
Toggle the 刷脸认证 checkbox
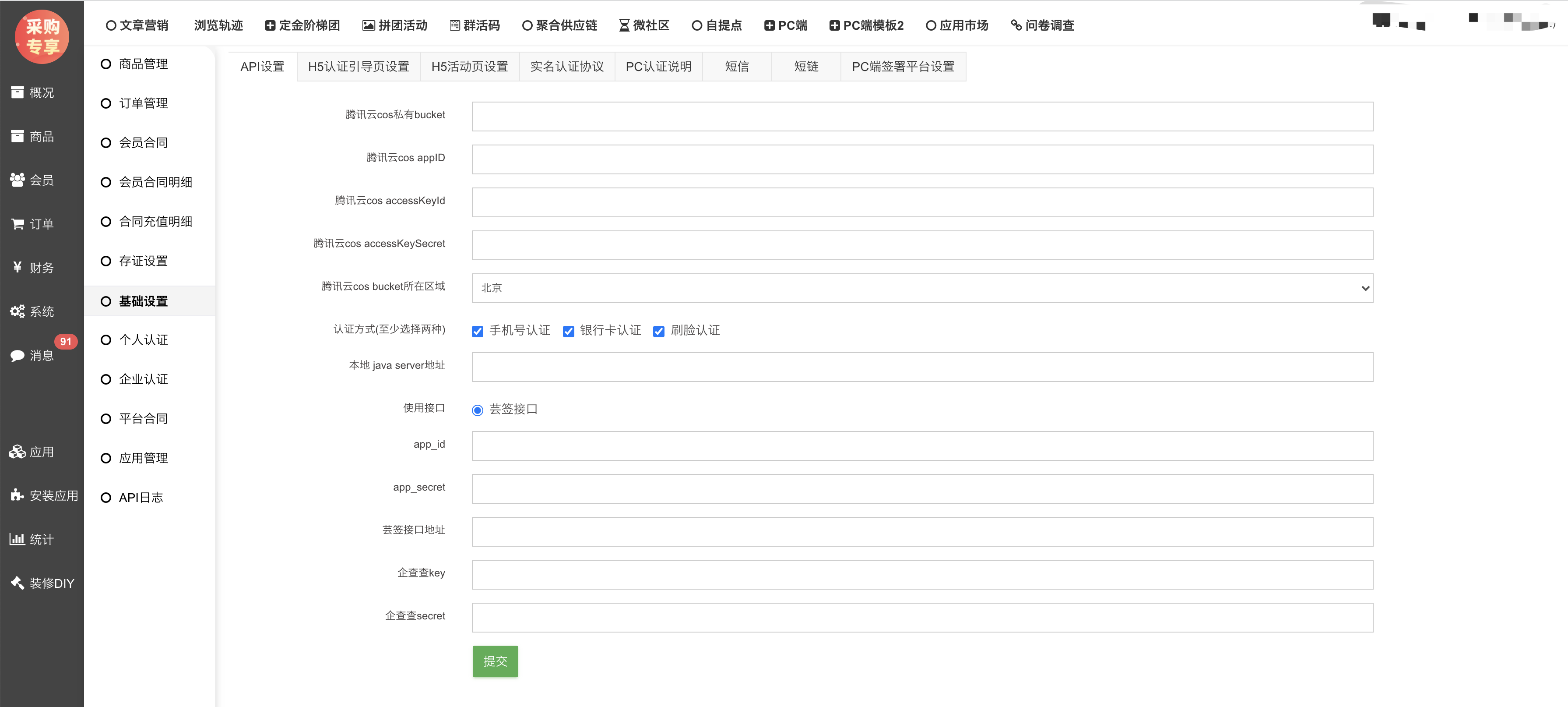click(x=659, y=331)
